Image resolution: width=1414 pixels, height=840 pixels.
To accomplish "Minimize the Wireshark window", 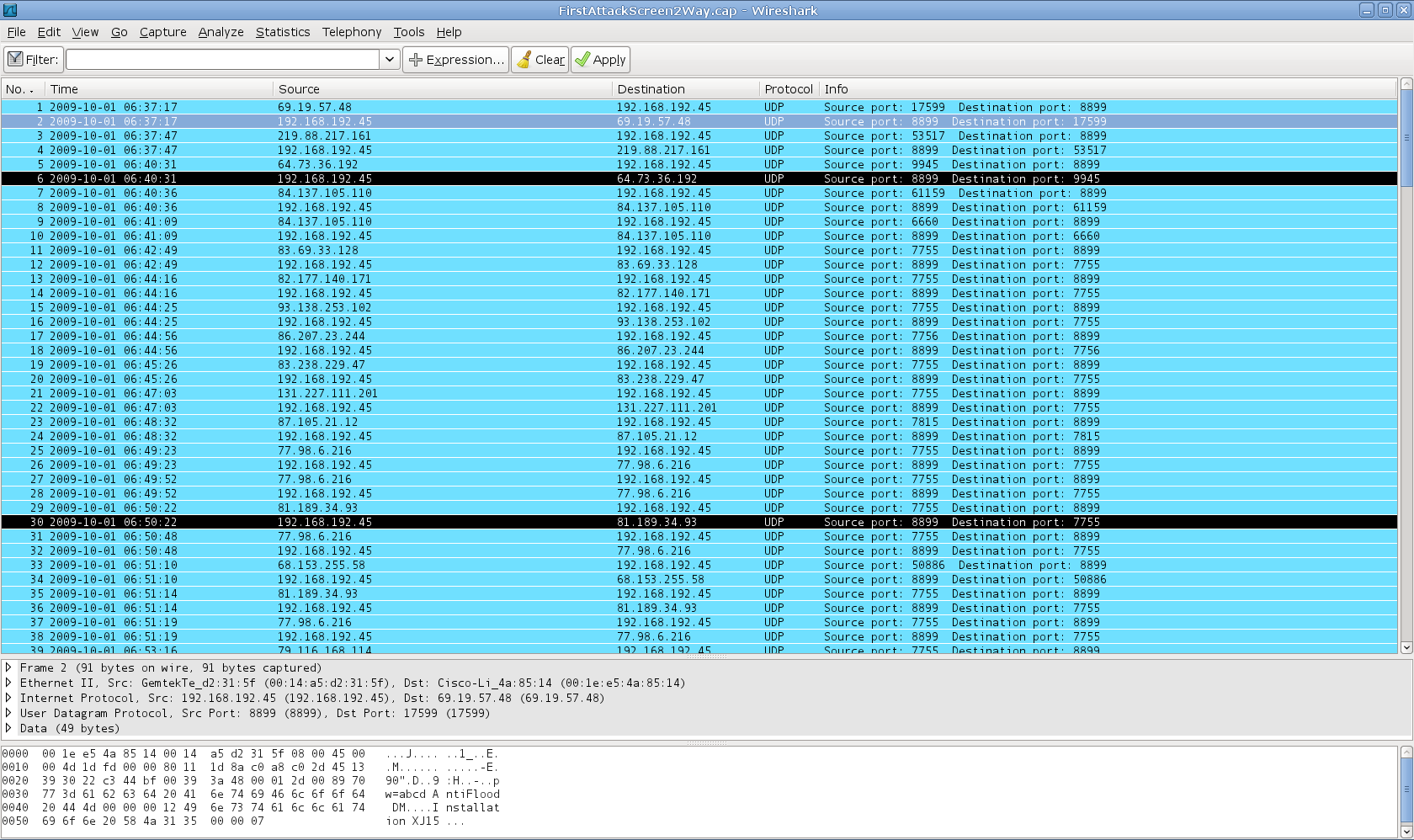I will point(1367,10).
